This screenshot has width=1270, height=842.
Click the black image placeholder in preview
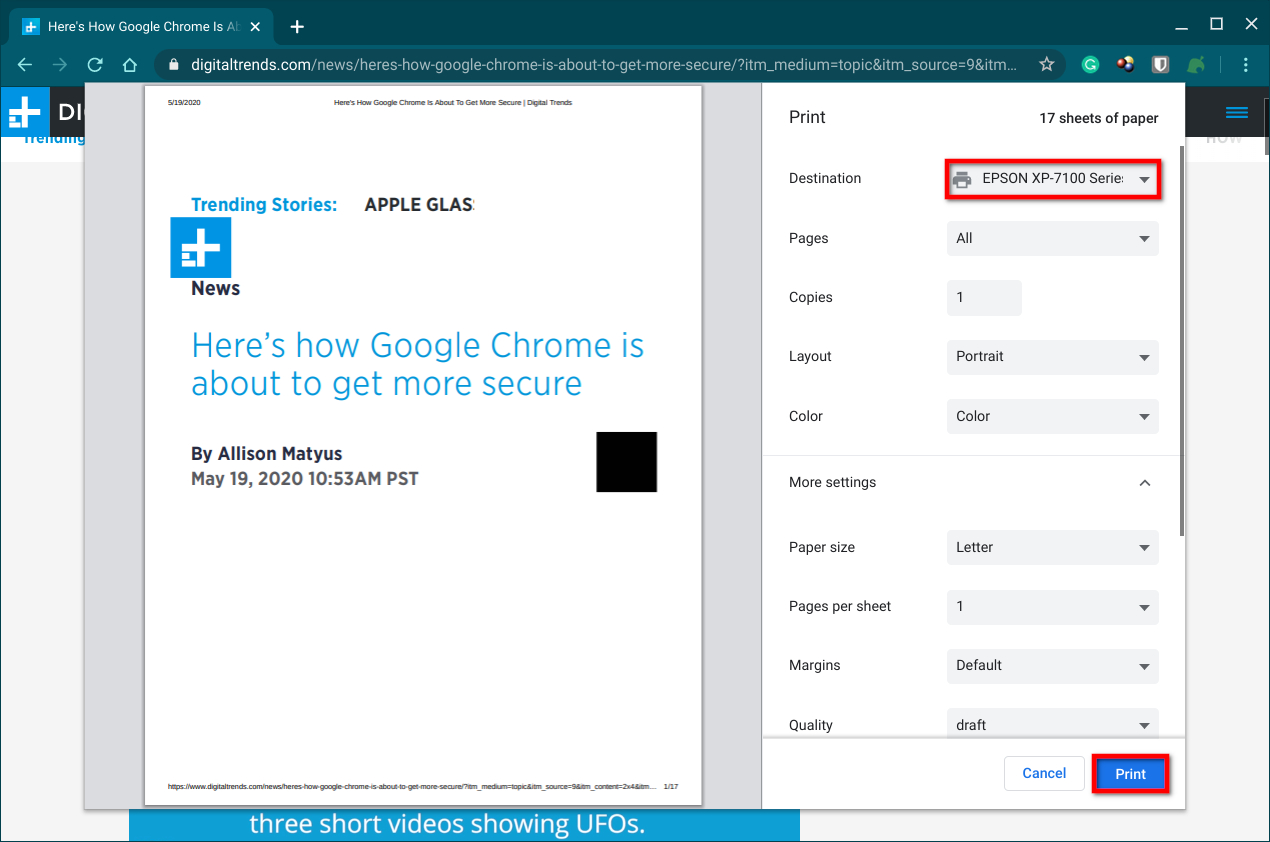(627, 462)
